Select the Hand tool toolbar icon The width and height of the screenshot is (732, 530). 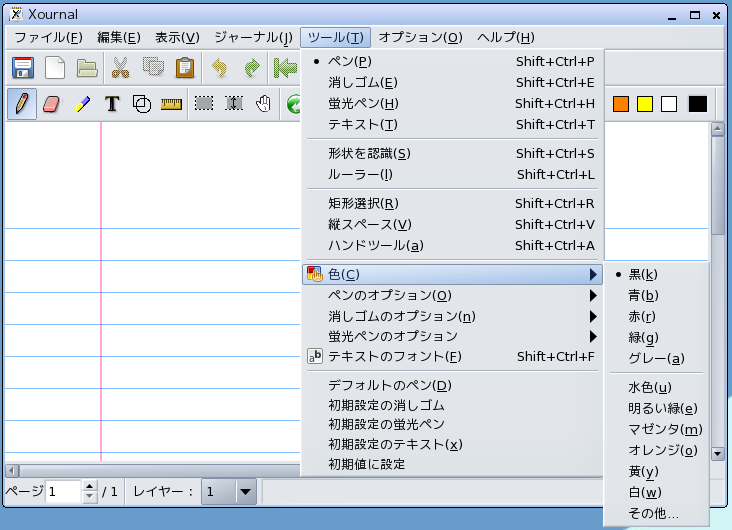pyautogui.click(x=264, y=104)
